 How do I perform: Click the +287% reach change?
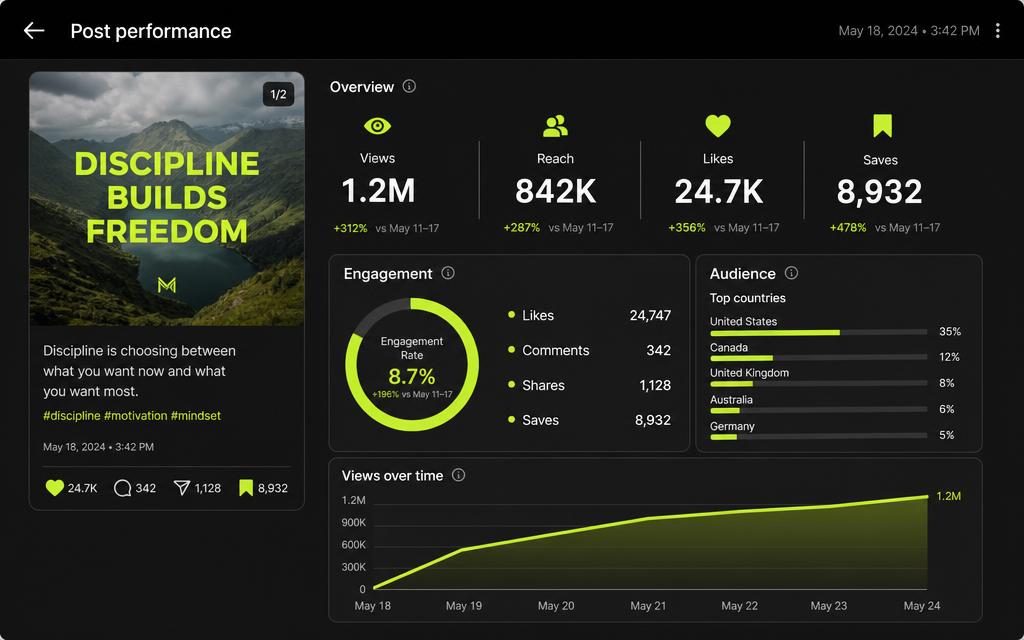coord(522,227)
